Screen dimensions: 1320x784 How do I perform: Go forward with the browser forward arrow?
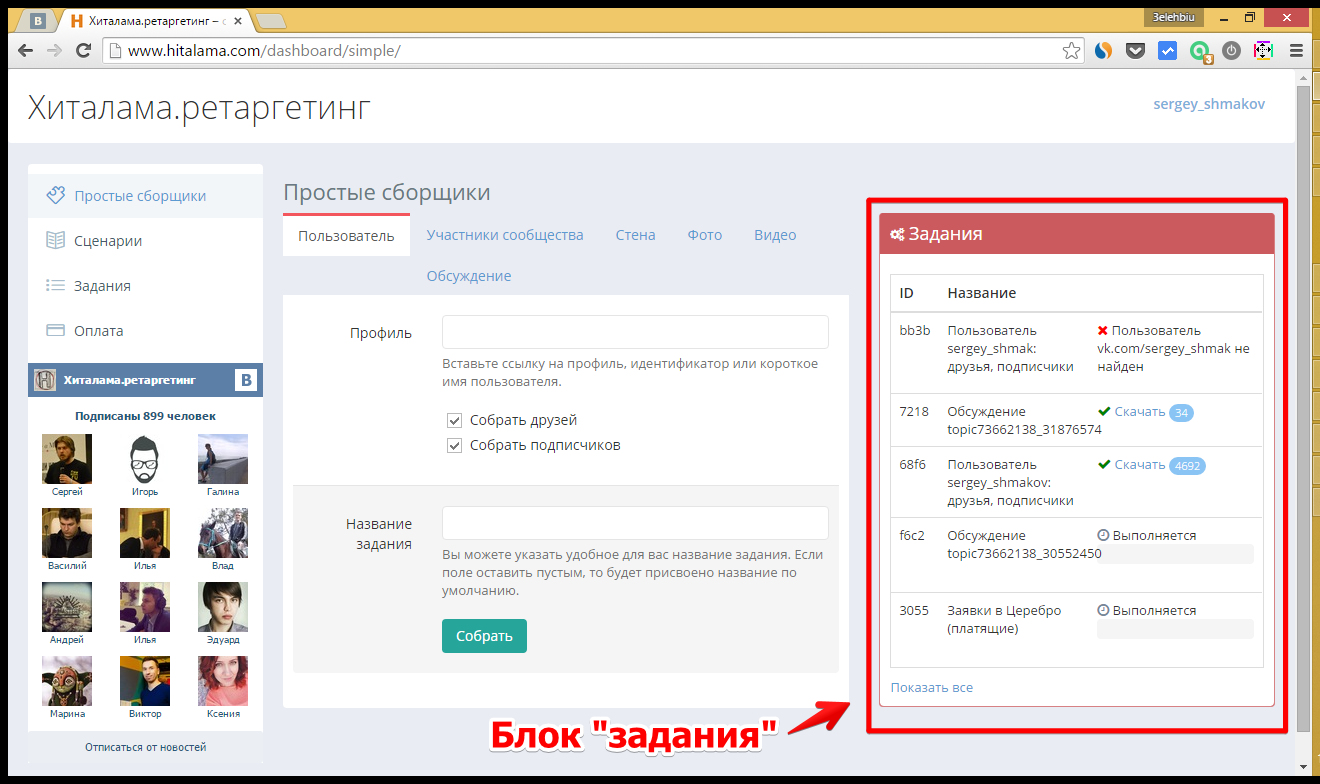54,50
